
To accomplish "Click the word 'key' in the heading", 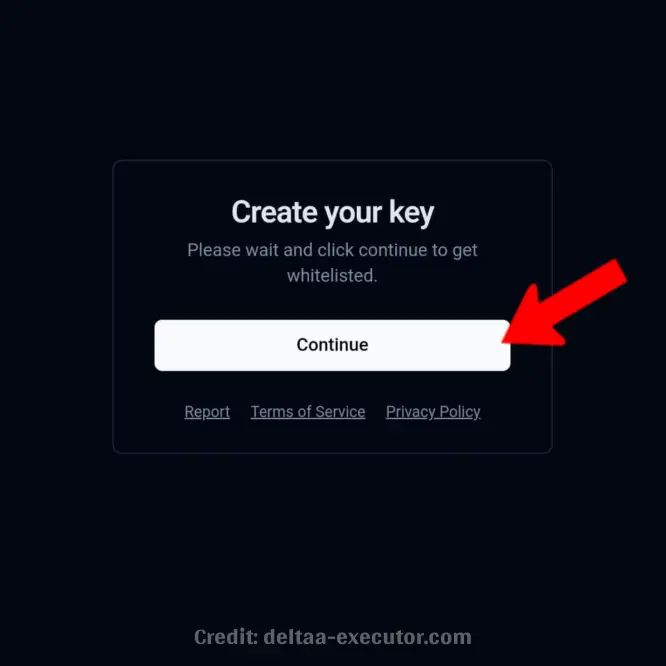I will (x=412, y=213).
